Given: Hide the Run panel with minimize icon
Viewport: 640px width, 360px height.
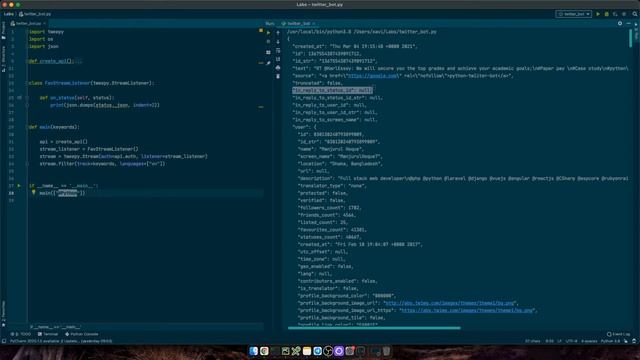Looking at the screenshot, I should point(628,23).
